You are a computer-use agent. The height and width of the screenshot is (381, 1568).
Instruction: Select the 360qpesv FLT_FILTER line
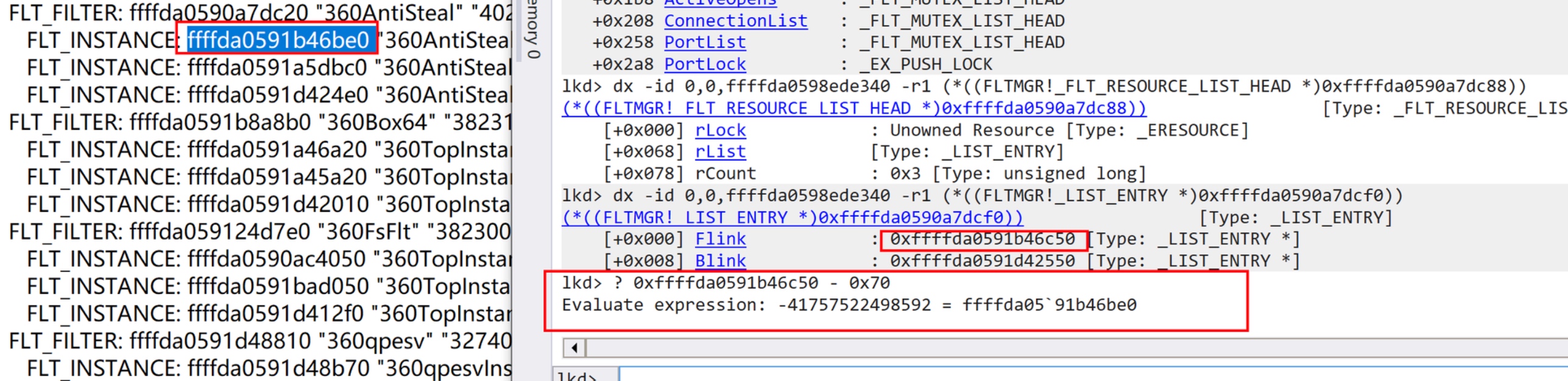pos(260,341)
